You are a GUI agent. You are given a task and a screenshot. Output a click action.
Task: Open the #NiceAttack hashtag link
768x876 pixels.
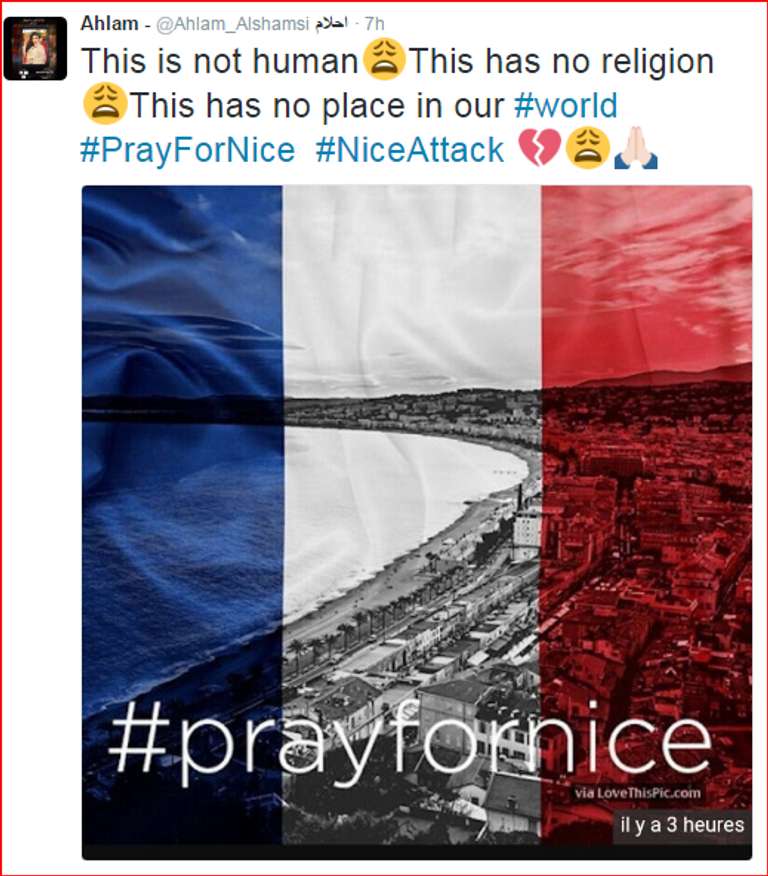tap(410, 150)
